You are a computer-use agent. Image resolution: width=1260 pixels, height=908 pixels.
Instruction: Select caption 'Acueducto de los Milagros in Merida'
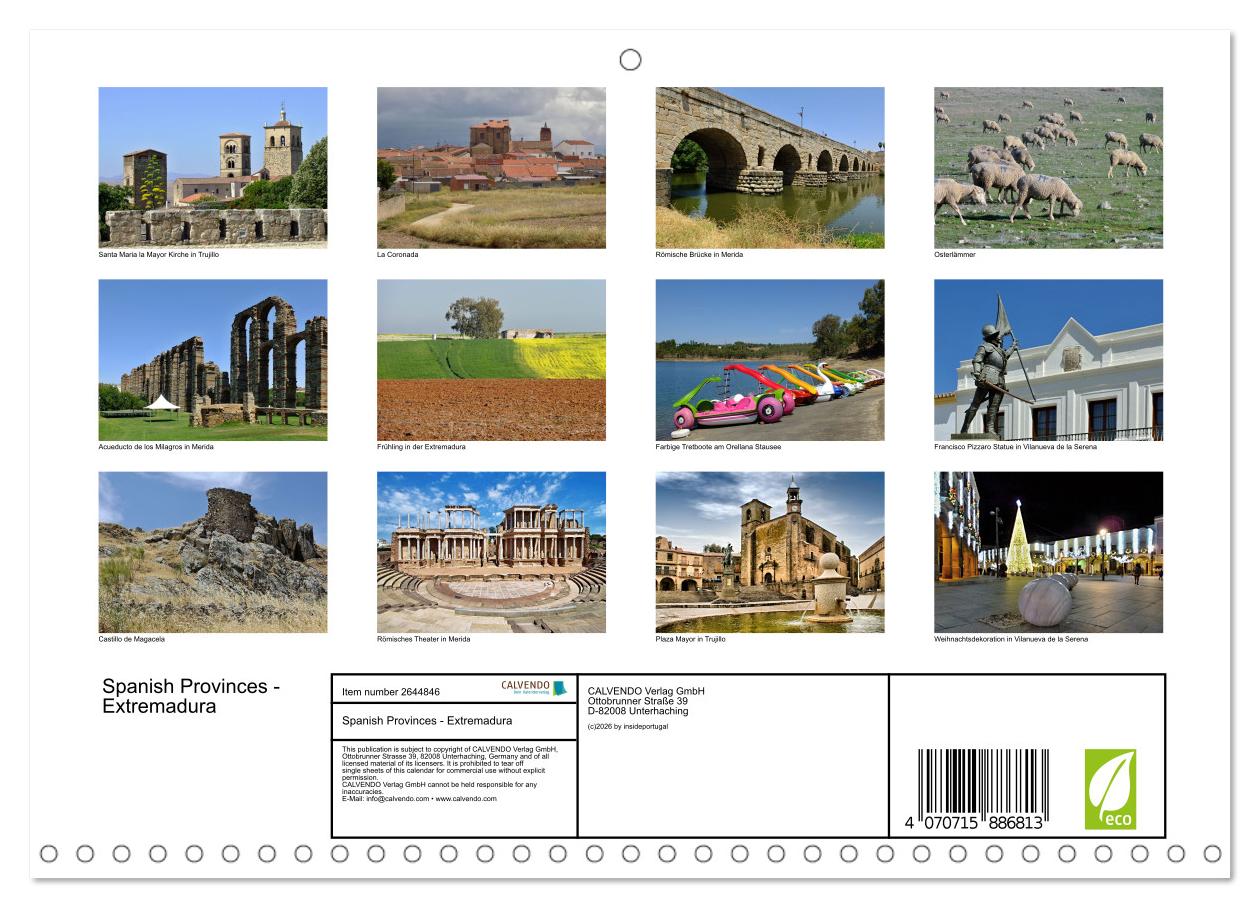pos(156,447)
